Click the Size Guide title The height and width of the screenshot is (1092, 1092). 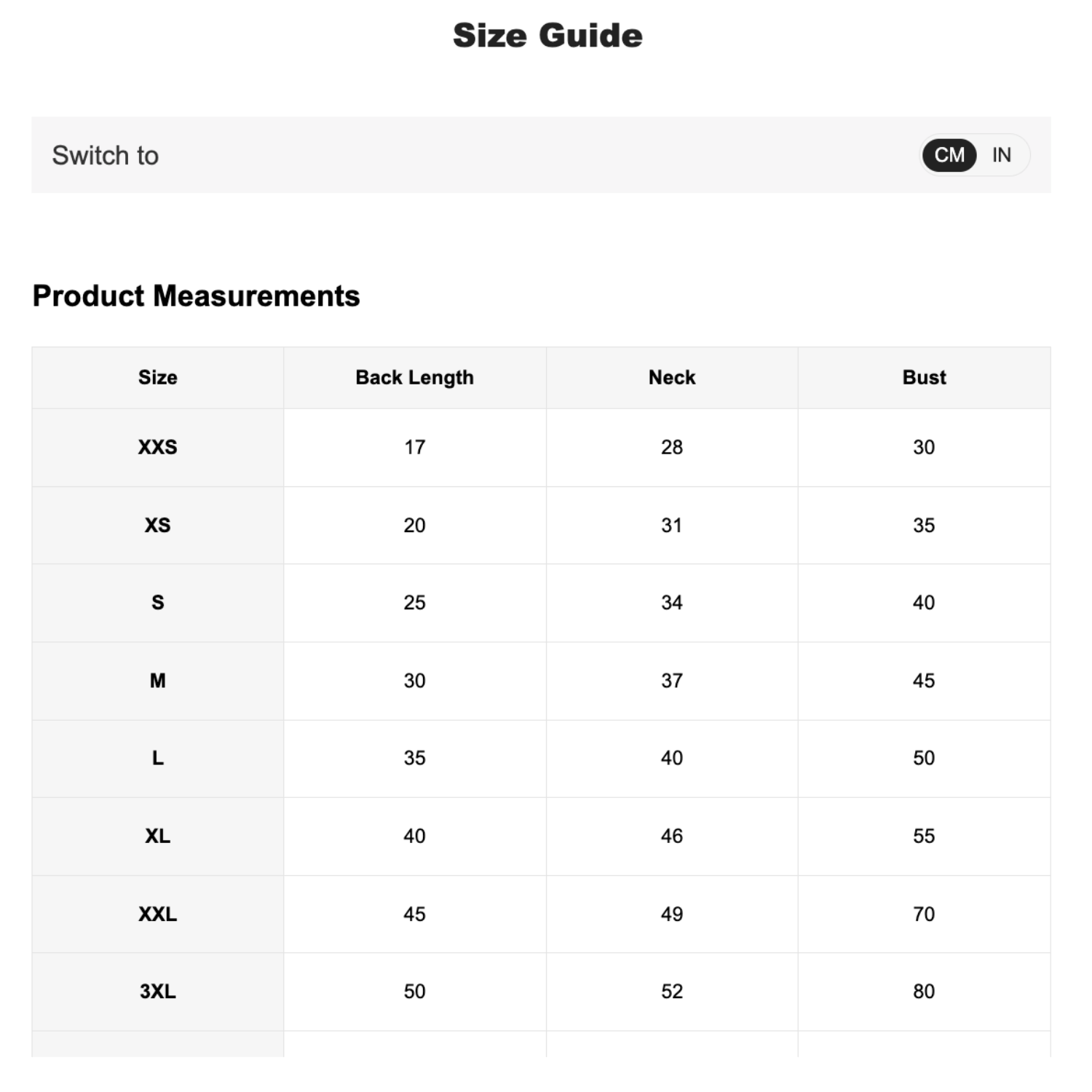547,36
